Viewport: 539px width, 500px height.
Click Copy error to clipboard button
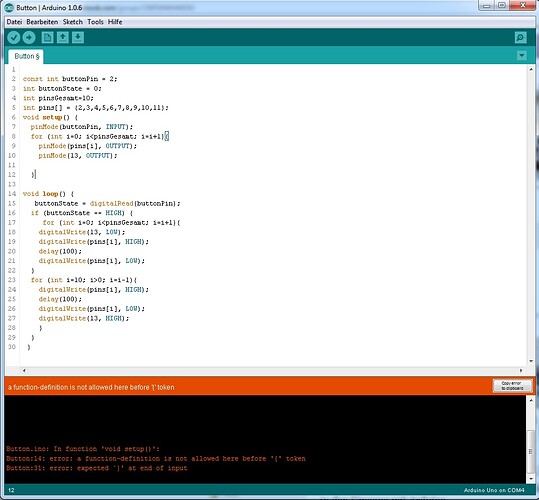pyautogui.click(x=512, y=386)
